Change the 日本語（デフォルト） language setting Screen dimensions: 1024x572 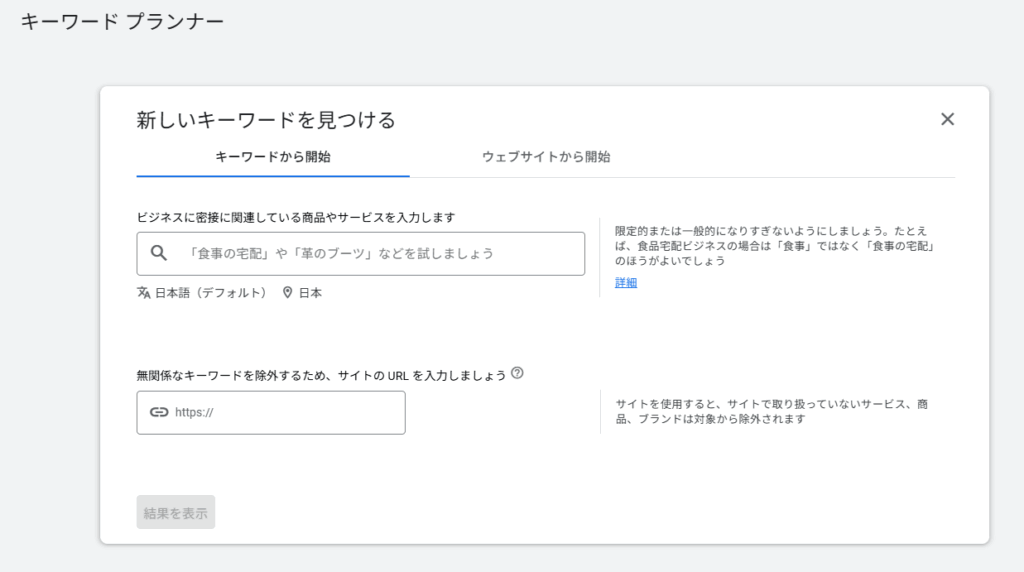point(210,293)
